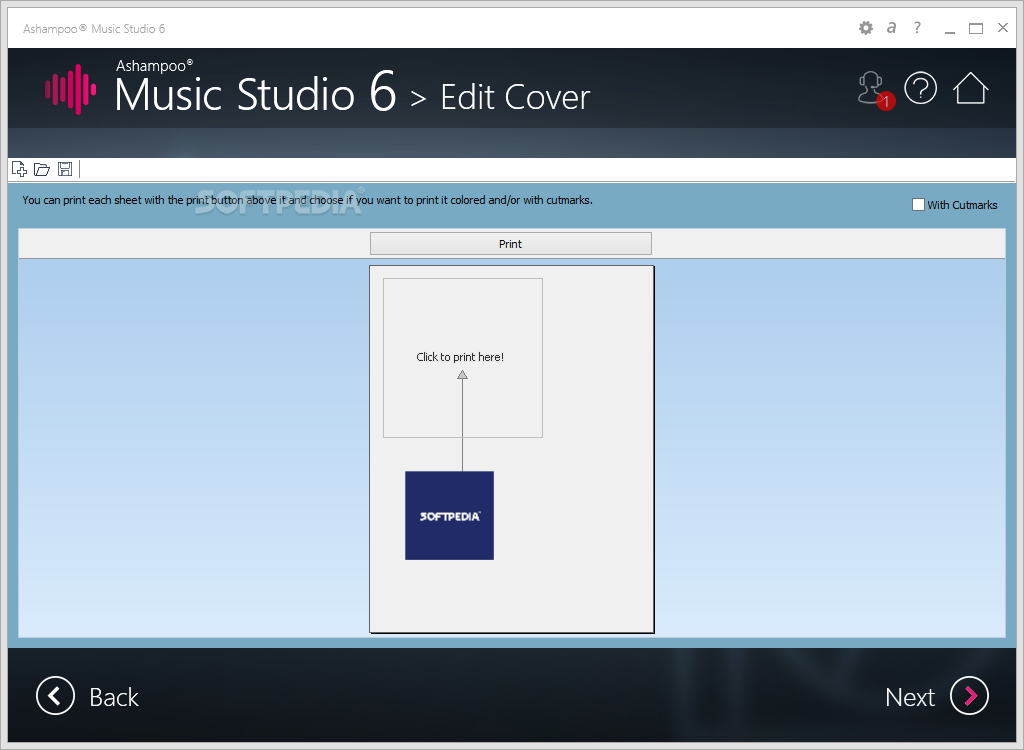This screenshot has height=750, width=1024.
Task: Close the Ashampoo Music Studio window
Action: pos(1003,27)
